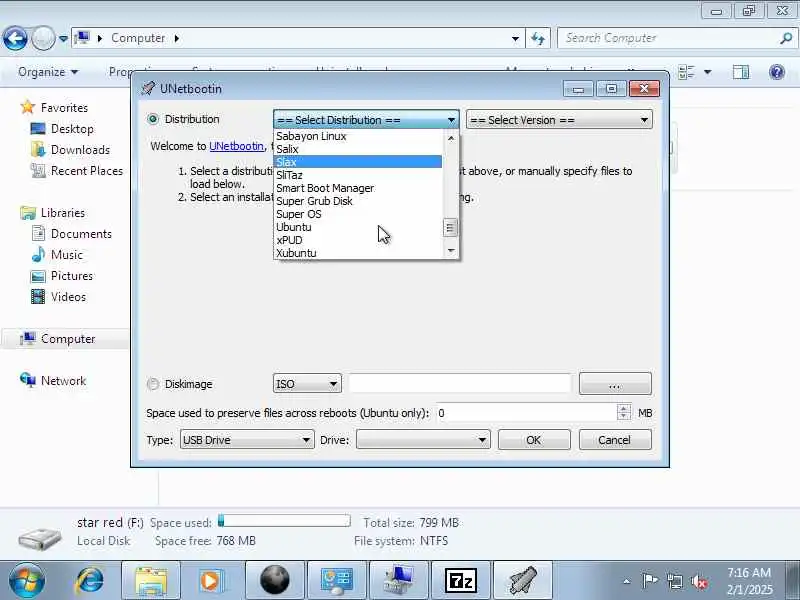Open Downloads in the navigation pane
The height and width of the screenshot is (600, 800).
pyautogui.click(x=80, y=149)
